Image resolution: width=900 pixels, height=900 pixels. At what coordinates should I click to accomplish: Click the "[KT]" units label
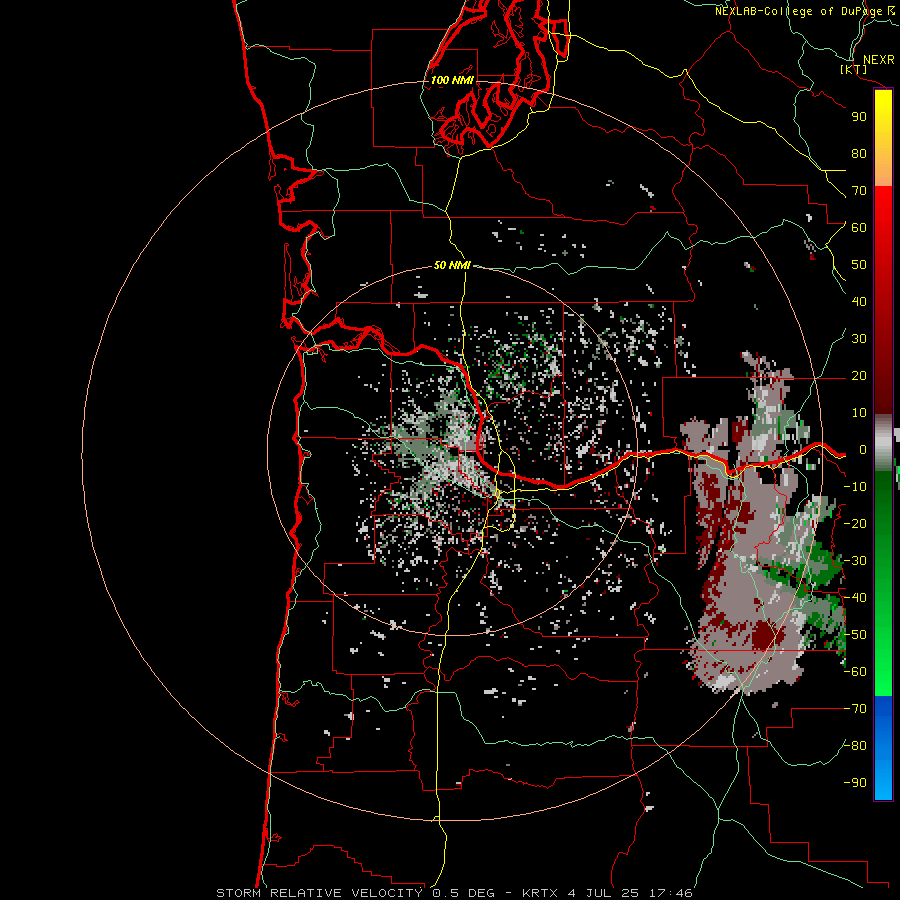pos(854,69)
